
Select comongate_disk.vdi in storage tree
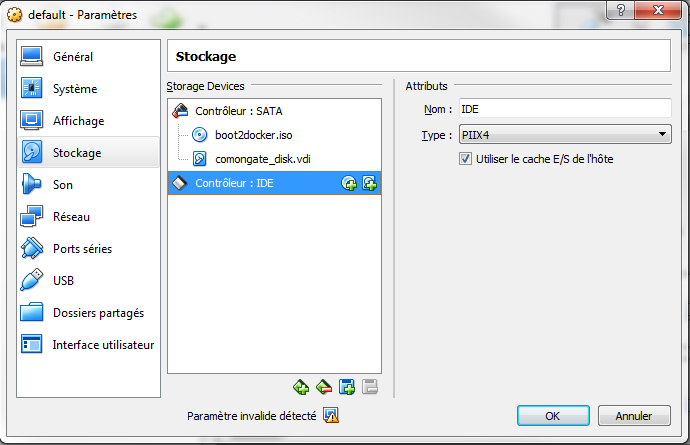click(x=263, y=159)
